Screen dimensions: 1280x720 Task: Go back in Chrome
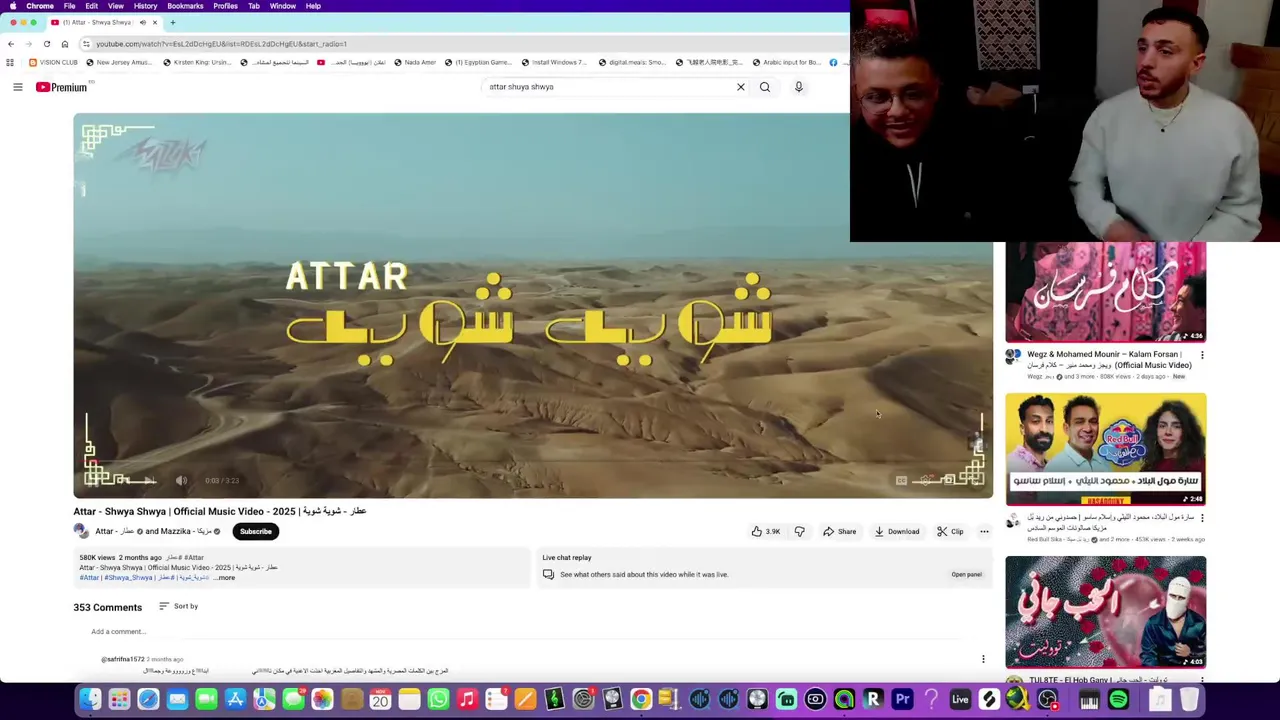[x=11, y=44]
